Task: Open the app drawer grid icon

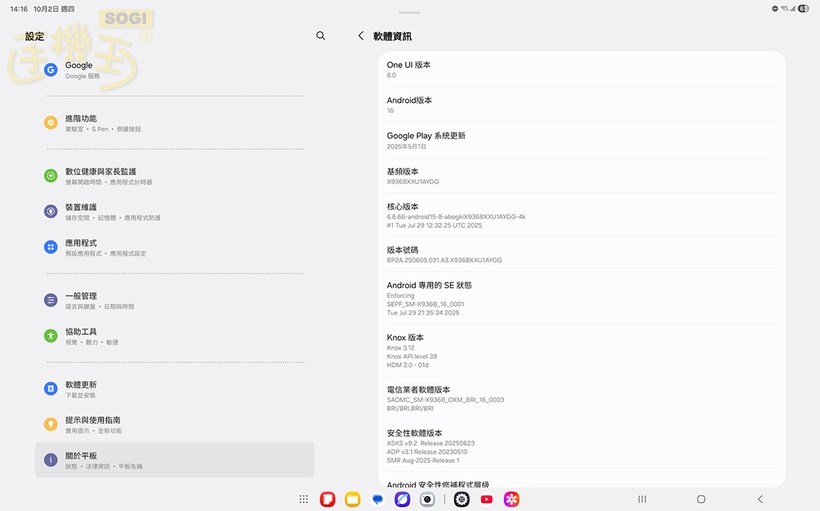Action: (304, 499)
